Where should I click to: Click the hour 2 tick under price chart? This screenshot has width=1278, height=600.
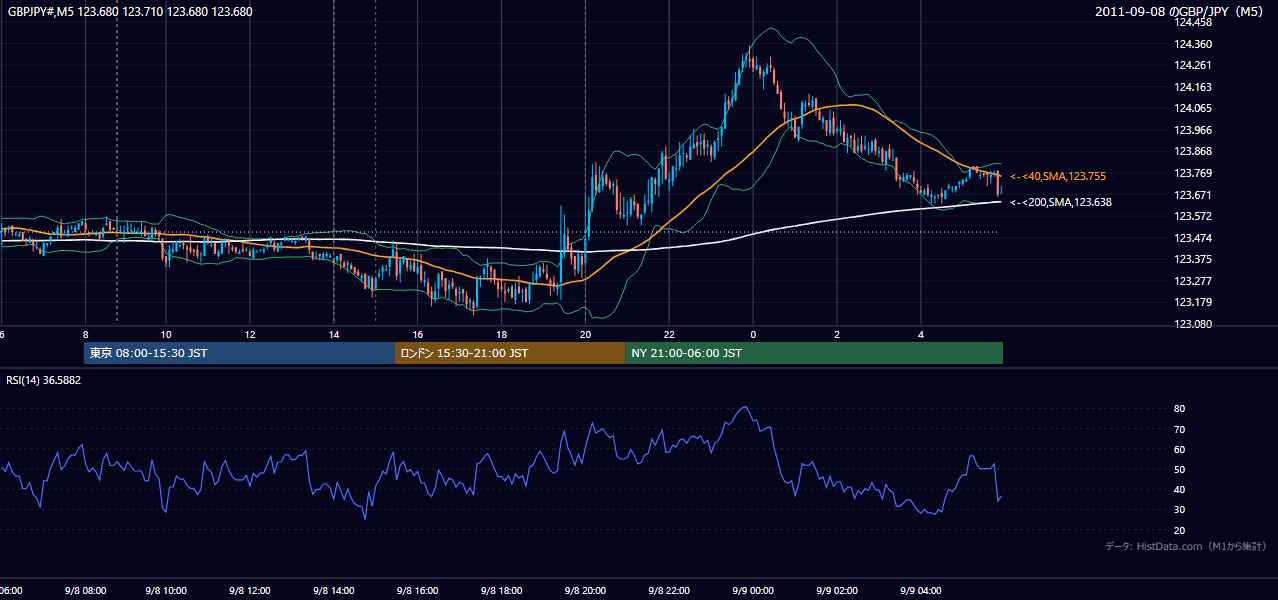(837, 335)
